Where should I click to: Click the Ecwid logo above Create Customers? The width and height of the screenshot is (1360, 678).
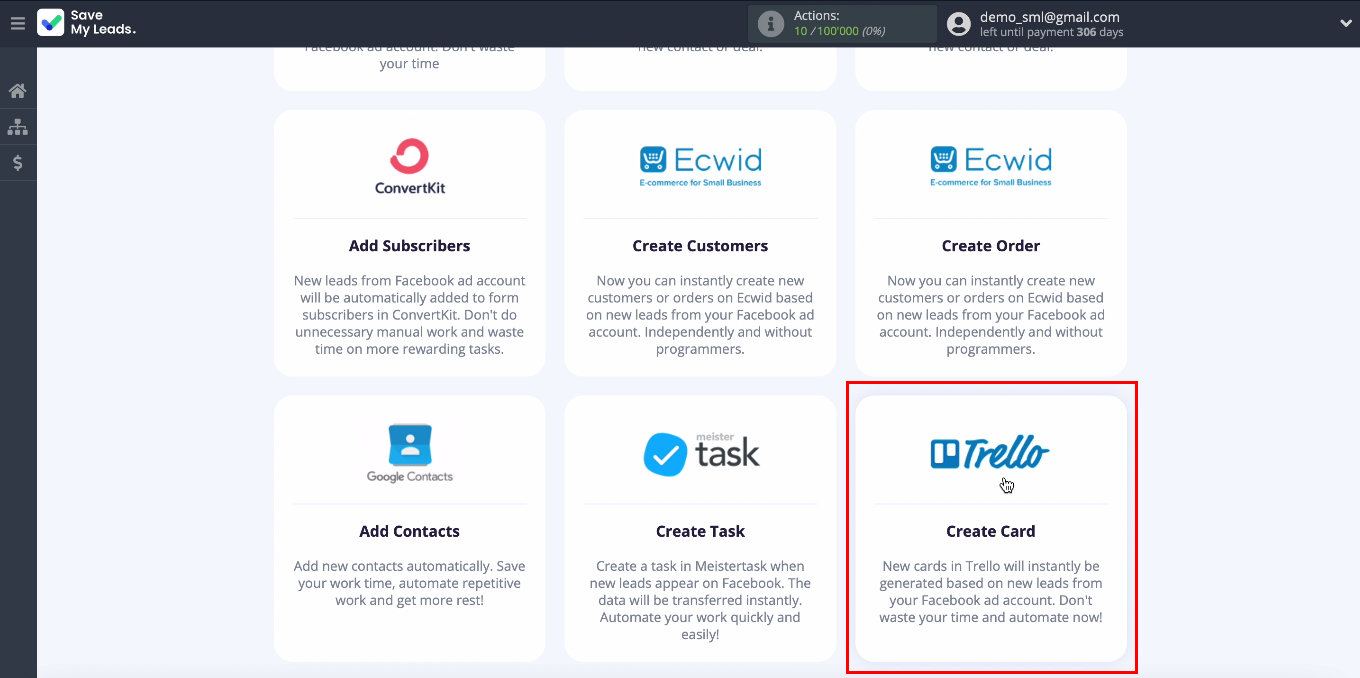(700, 166)
